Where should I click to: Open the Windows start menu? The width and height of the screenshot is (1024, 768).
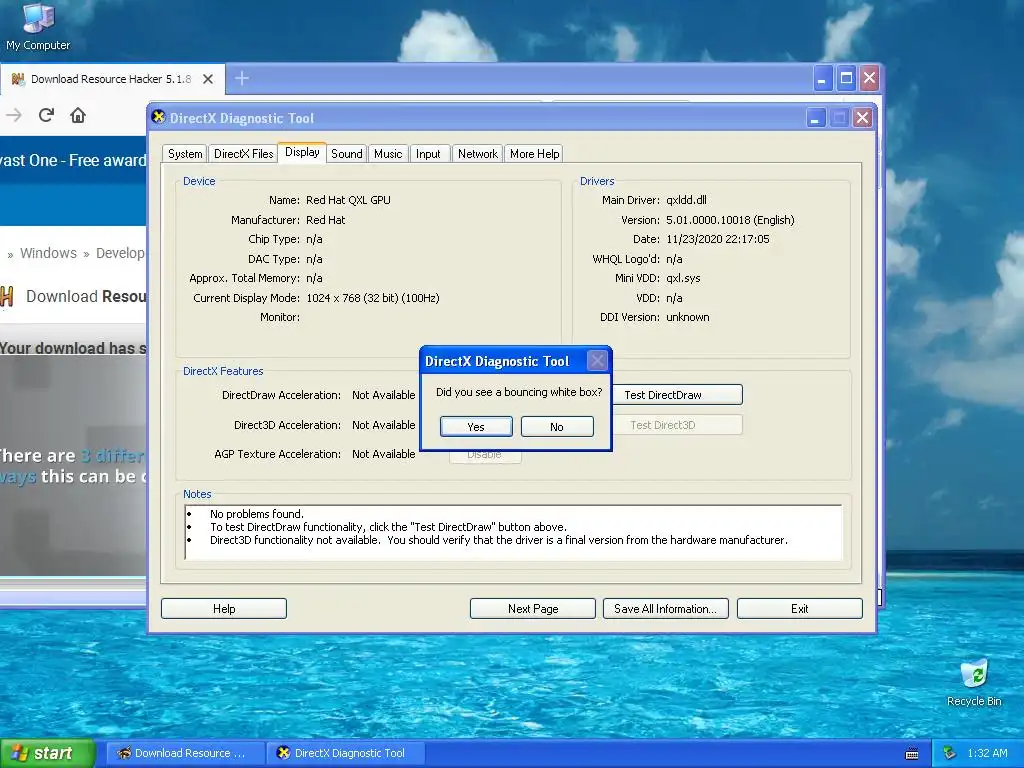point(47,753)
